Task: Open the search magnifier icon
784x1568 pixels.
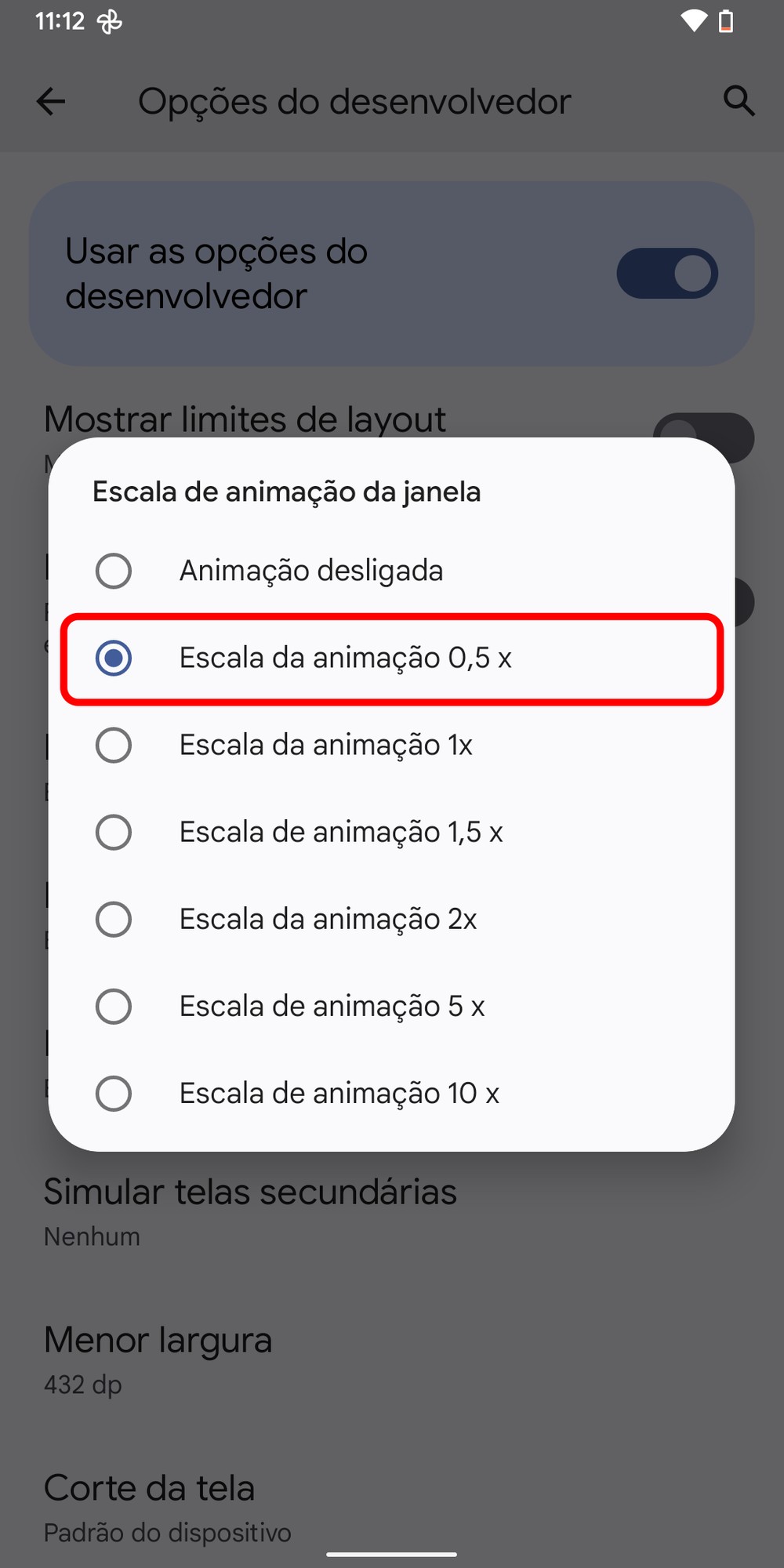Action: [x=739, y=101]
